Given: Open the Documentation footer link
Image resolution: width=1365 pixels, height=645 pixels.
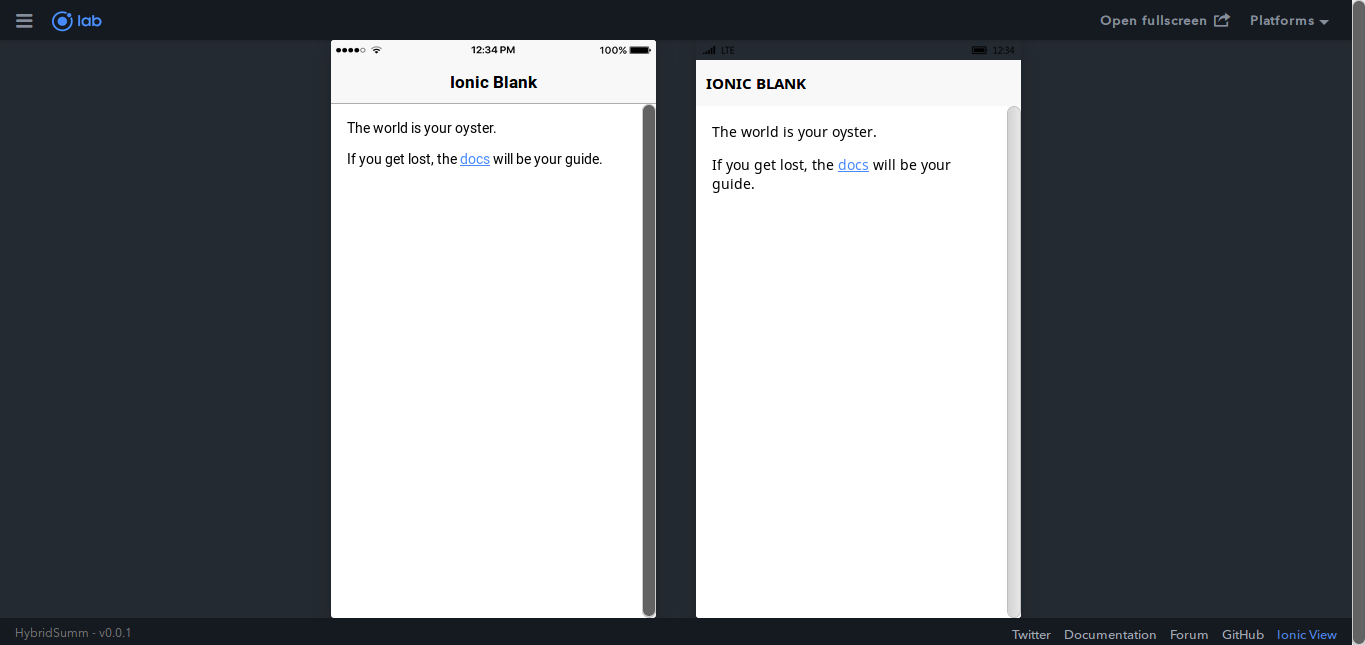Looking at the screenshot, I should (x=1110, y=634).
